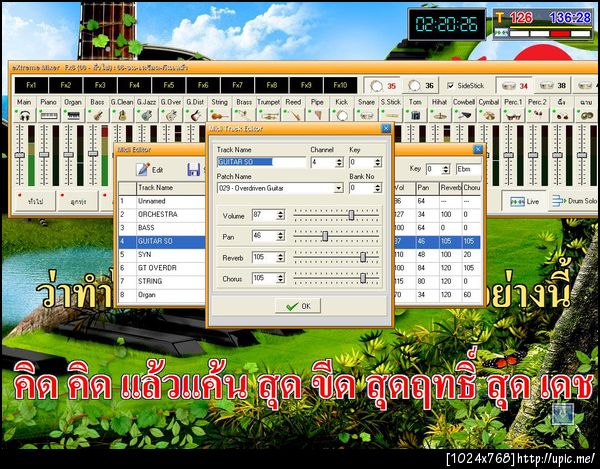Switch to the Fx1 tab
Viewport: 600px width, 469px height.
point(31,85)
